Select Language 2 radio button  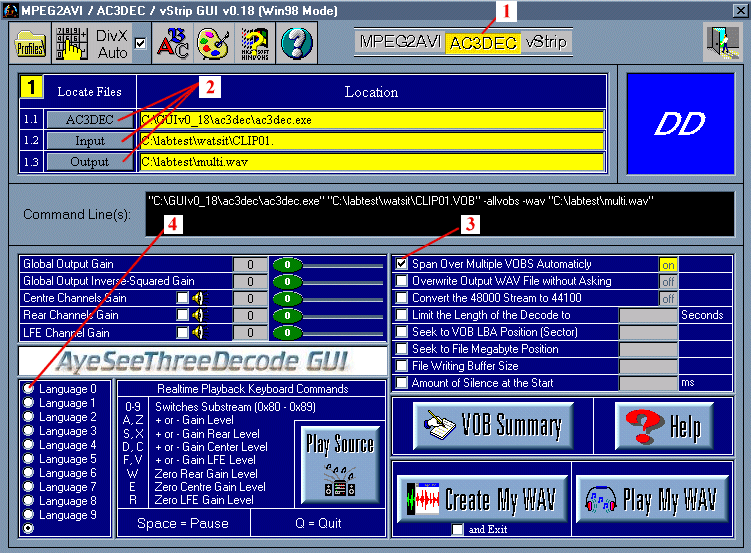tap(28, 417)
